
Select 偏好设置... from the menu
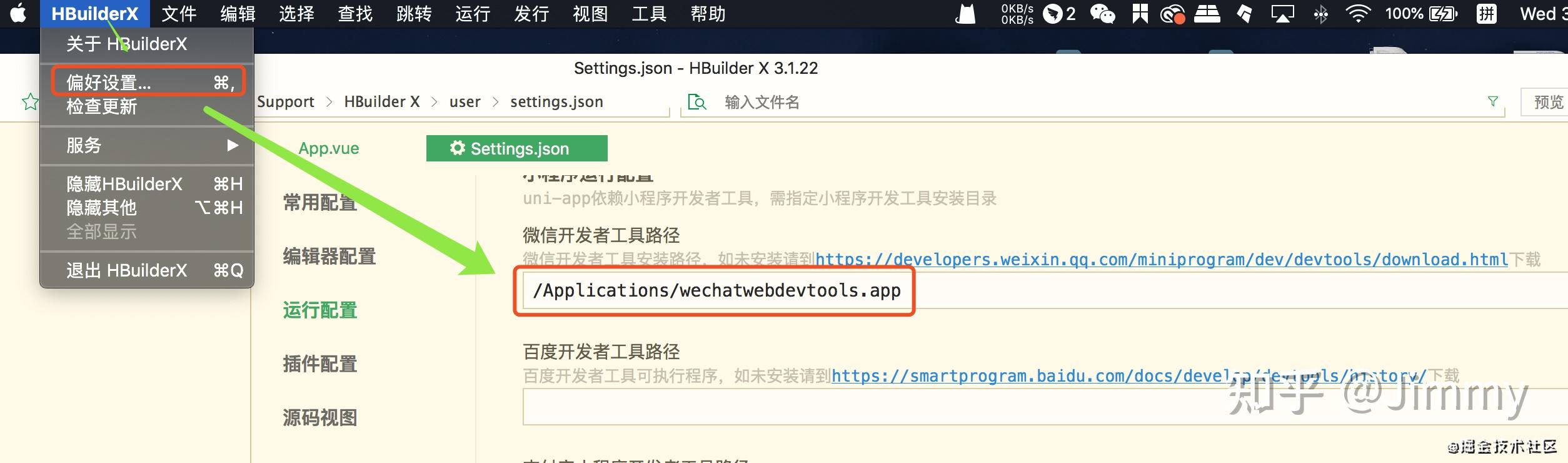tap(147, 82)
